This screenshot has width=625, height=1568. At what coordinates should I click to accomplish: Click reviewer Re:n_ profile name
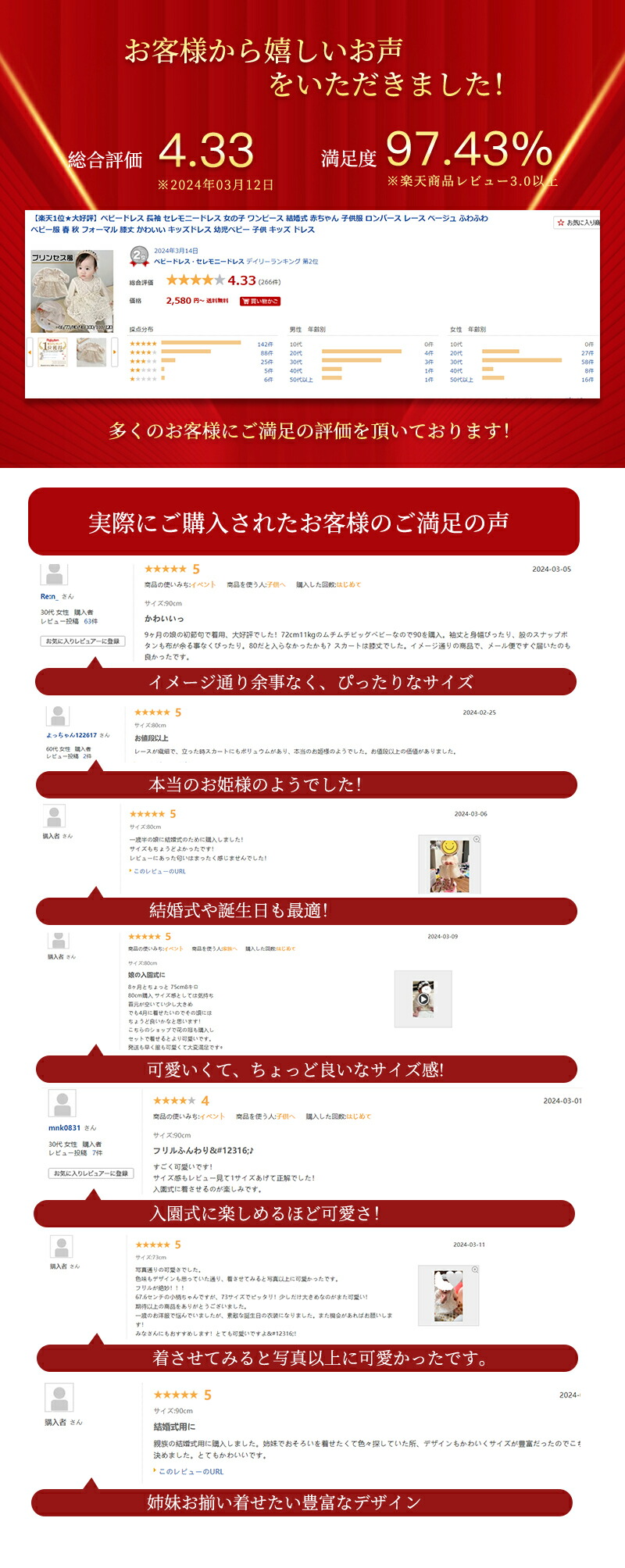coord(49,596)
